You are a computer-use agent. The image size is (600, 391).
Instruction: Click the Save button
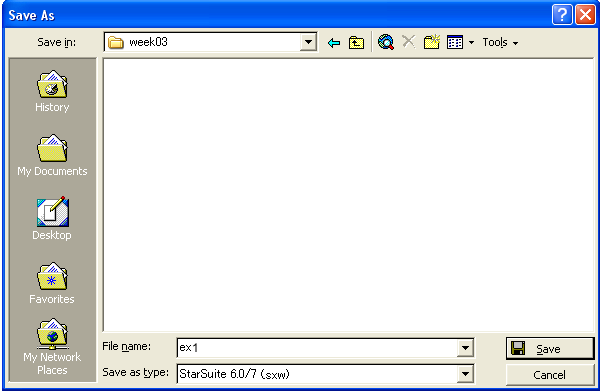(x=550, y=349)
